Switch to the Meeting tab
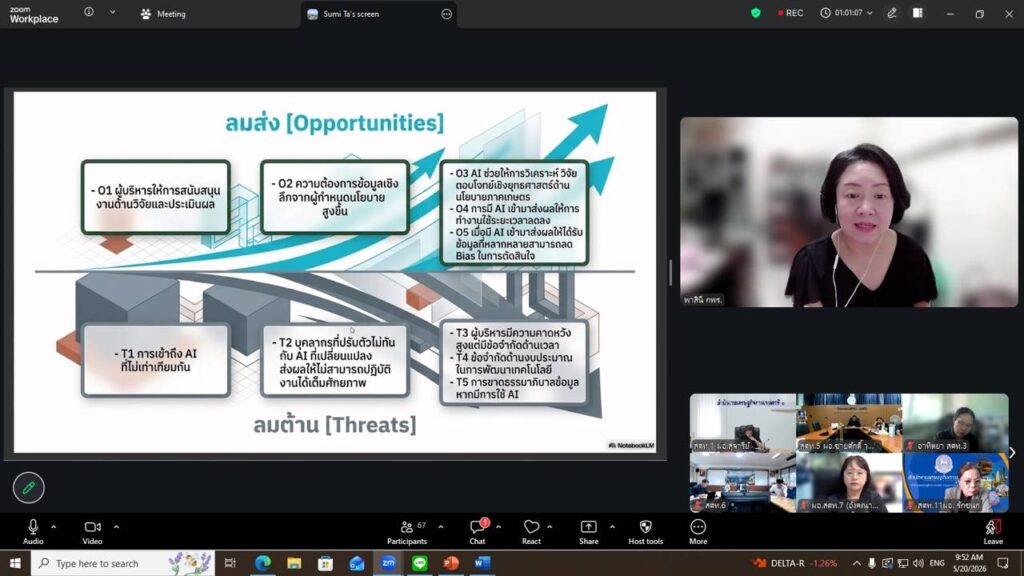The height and width of the screenshot is (576, 1024). [x=163, y=14]
